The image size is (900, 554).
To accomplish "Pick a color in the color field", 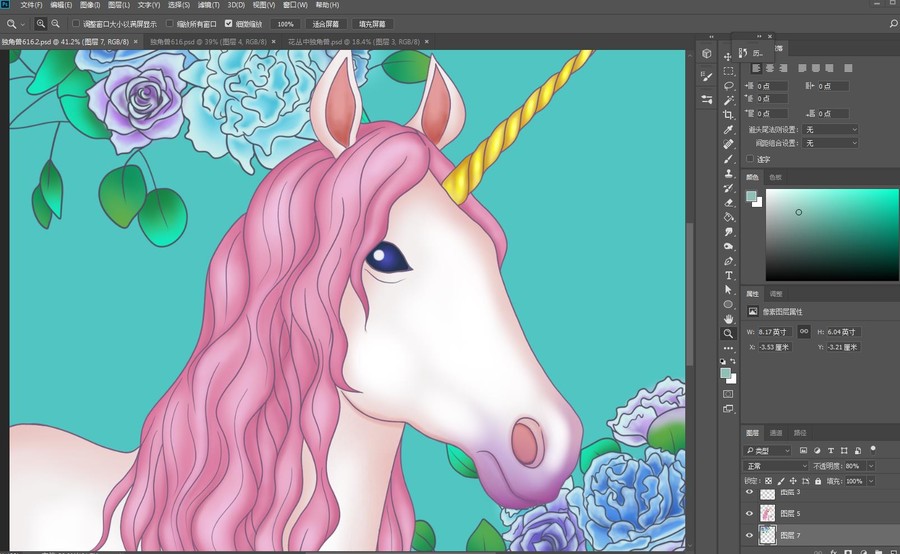I will pyautogui.click(x=832, y=234).
